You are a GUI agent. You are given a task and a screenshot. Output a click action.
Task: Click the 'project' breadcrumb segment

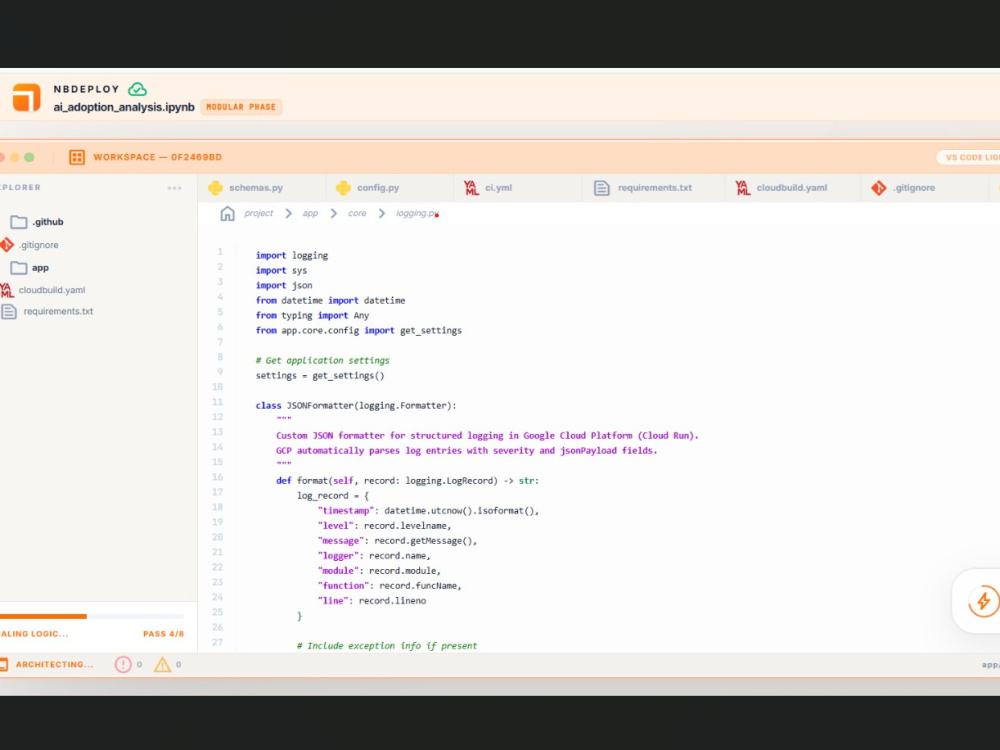click(x=258, y=213)
